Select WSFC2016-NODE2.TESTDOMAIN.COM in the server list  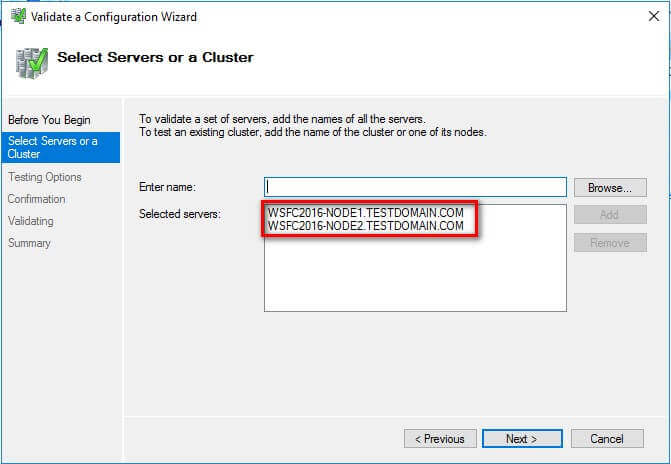pyautogui.click(x=366, y=226)
